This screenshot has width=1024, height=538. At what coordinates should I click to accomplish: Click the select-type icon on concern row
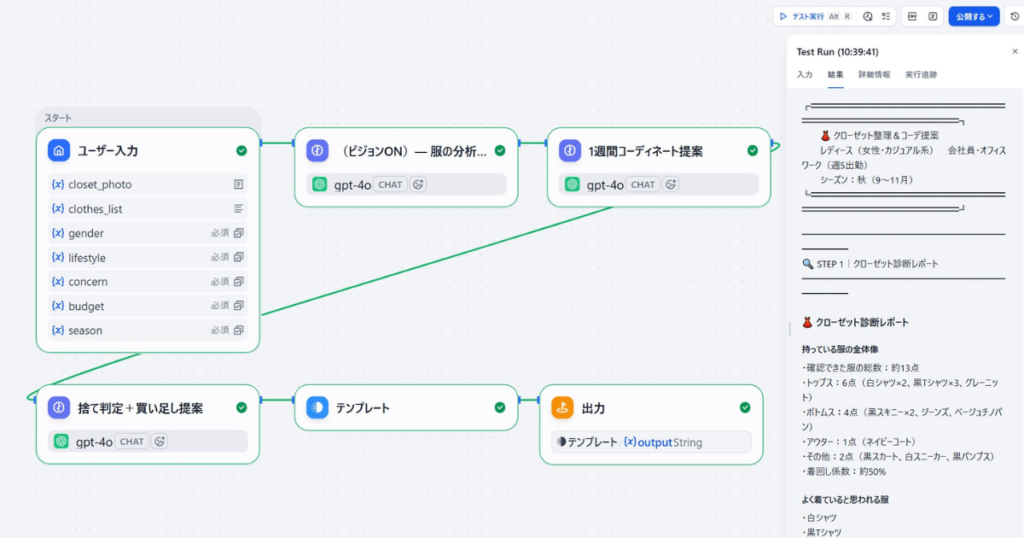point(238,281)
